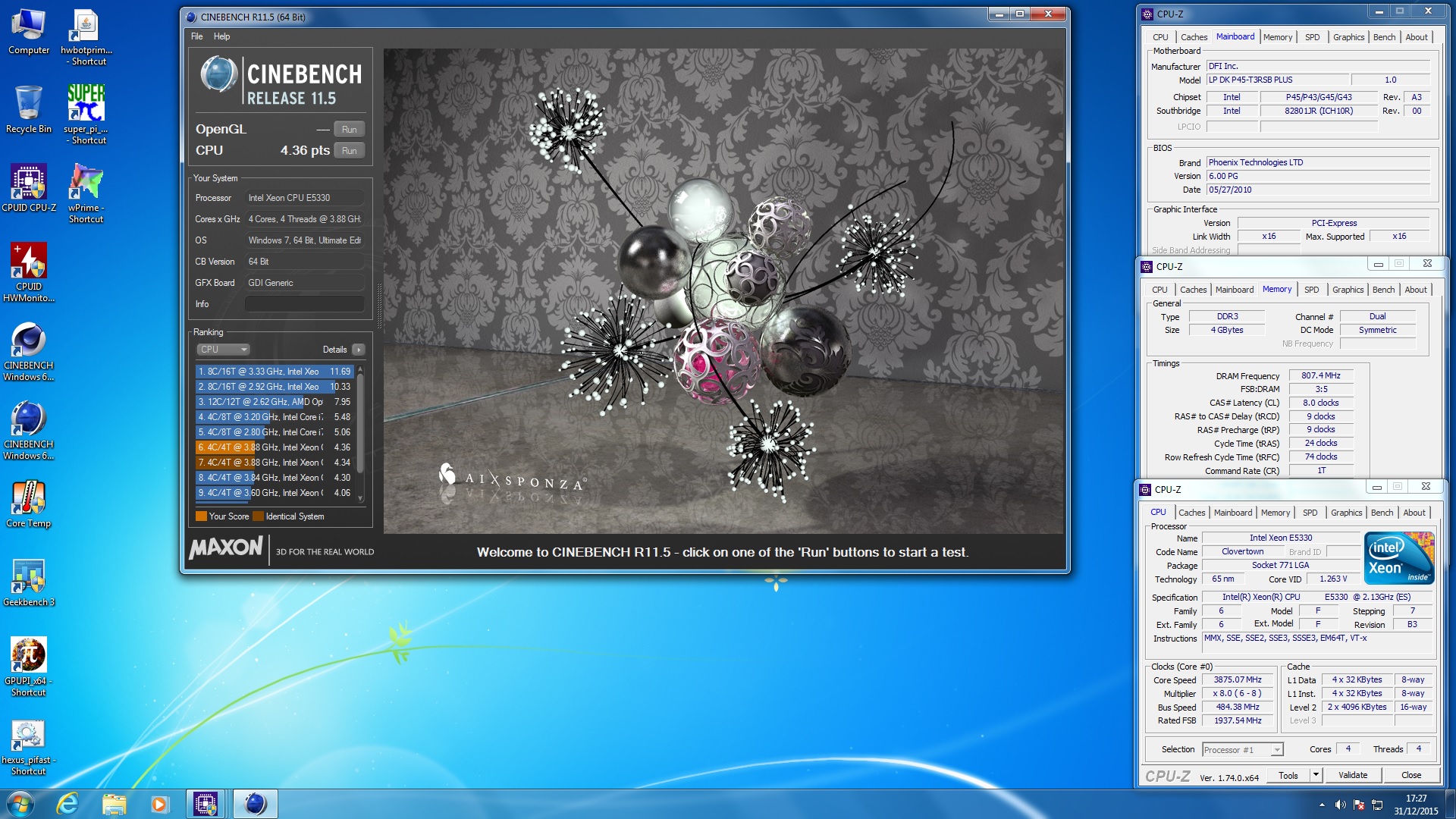The width and height of the screenshot is (1456, 819).
Task: Open the Computer desktop icon
Action: coord(29,32)
